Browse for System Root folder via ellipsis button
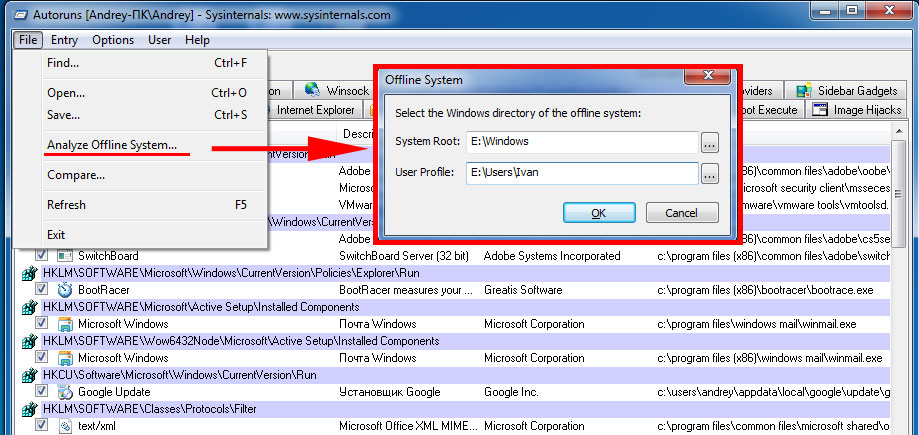919x435 pixels. pos(709,142)
